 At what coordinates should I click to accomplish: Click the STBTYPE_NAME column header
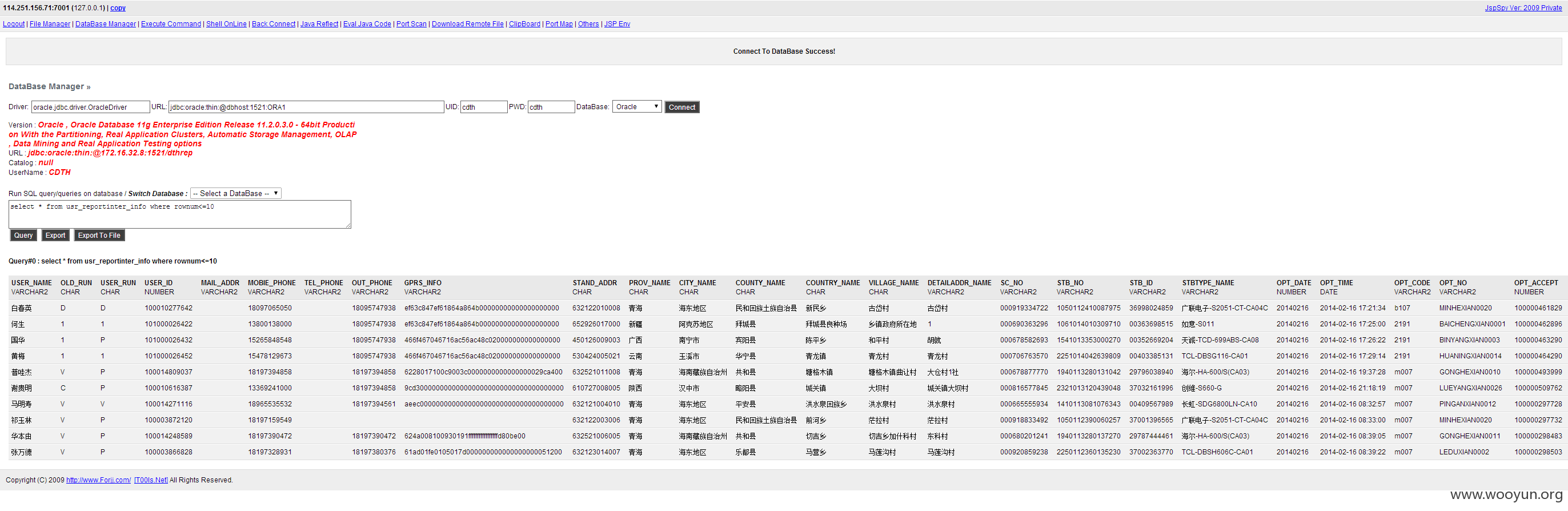1208,282
